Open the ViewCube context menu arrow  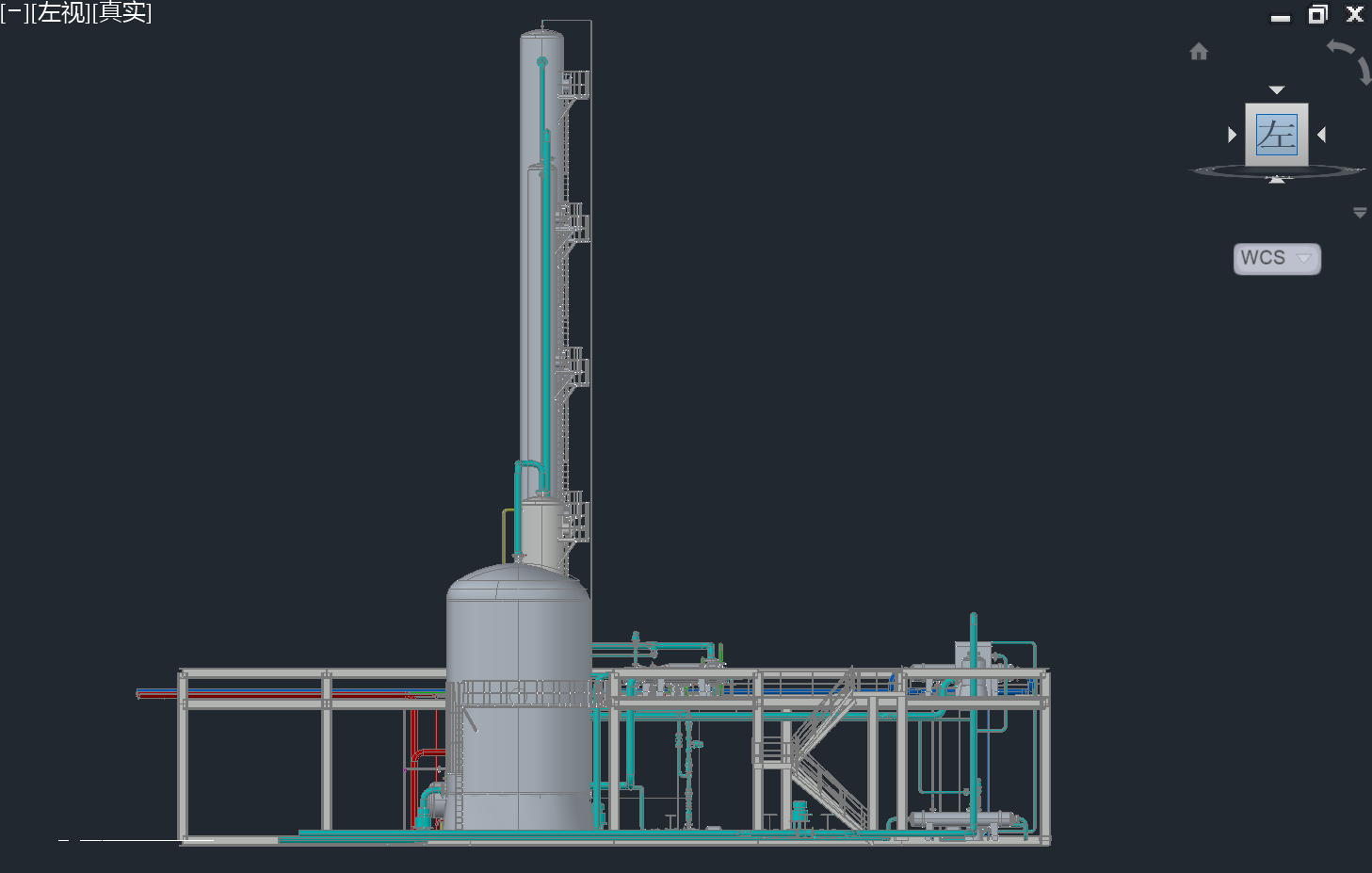pos(1360,214)
